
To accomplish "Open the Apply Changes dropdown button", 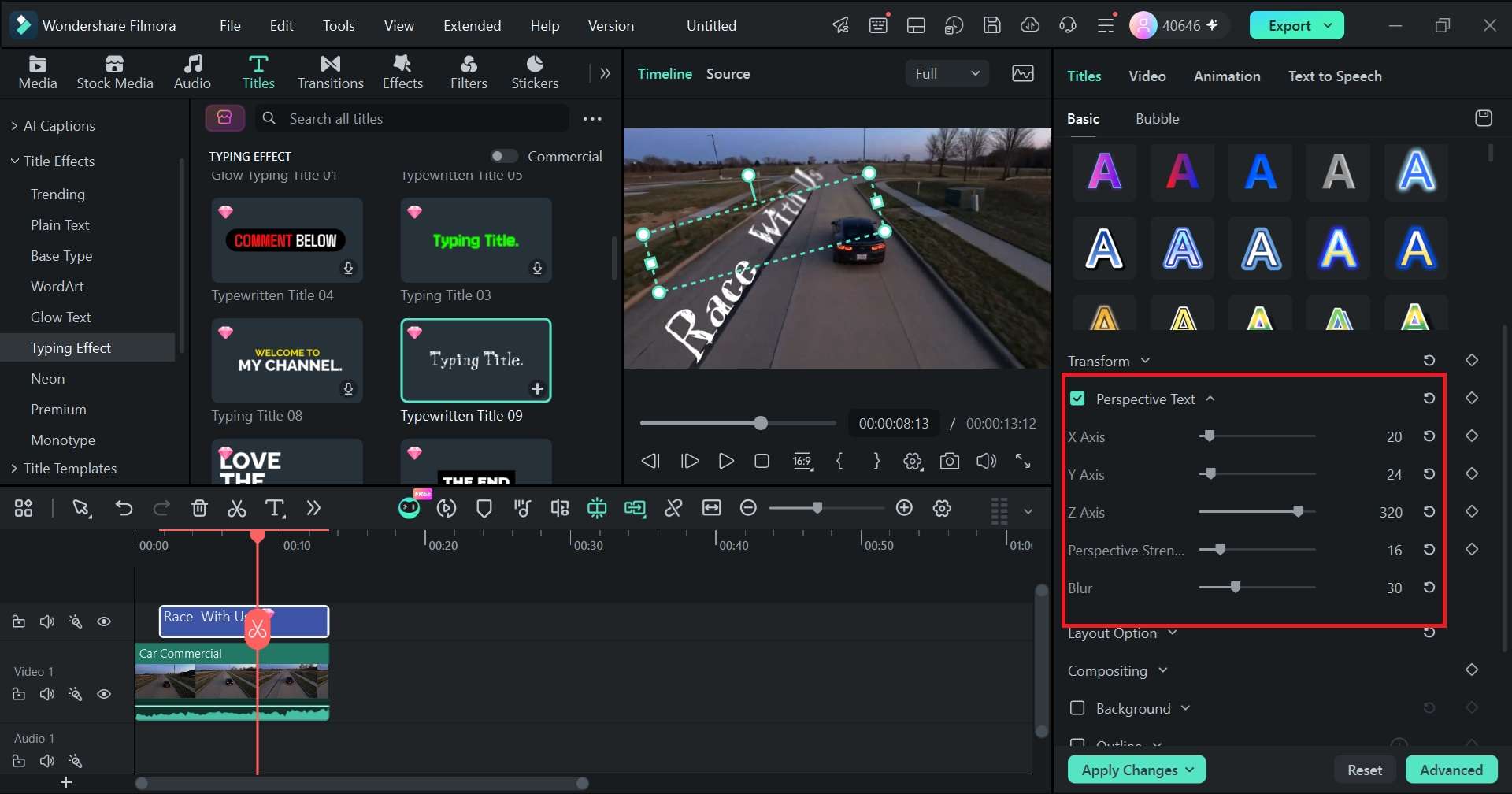I will [x=1137, y=770].
